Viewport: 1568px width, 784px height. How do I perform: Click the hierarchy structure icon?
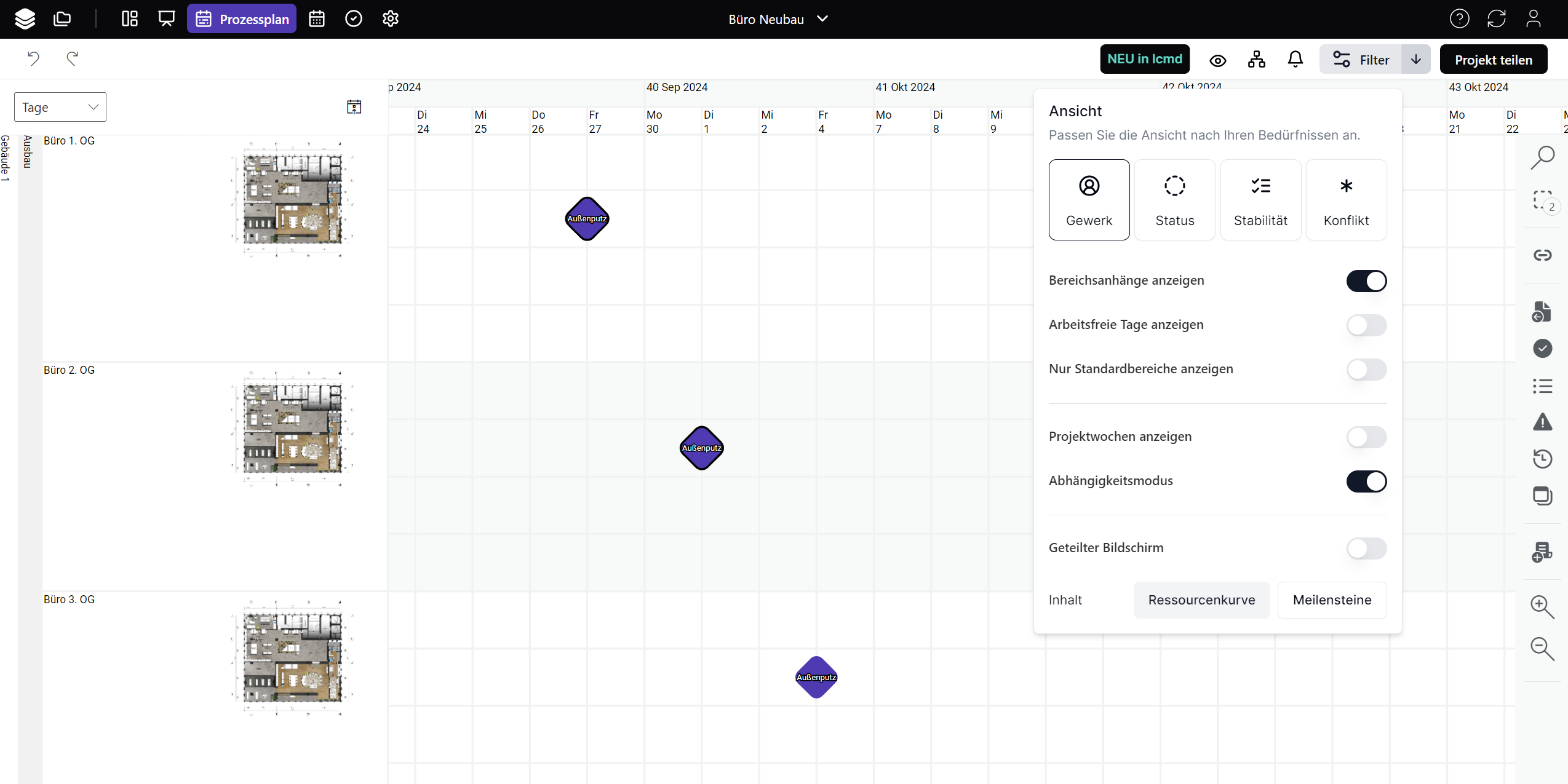pos(1256,60)
